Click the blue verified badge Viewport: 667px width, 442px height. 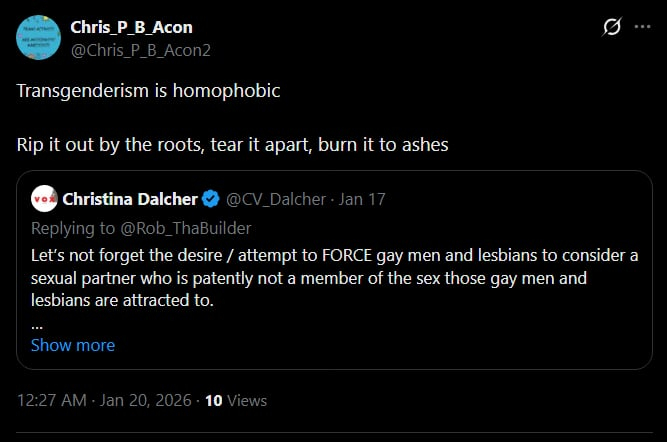click(212, 198)
